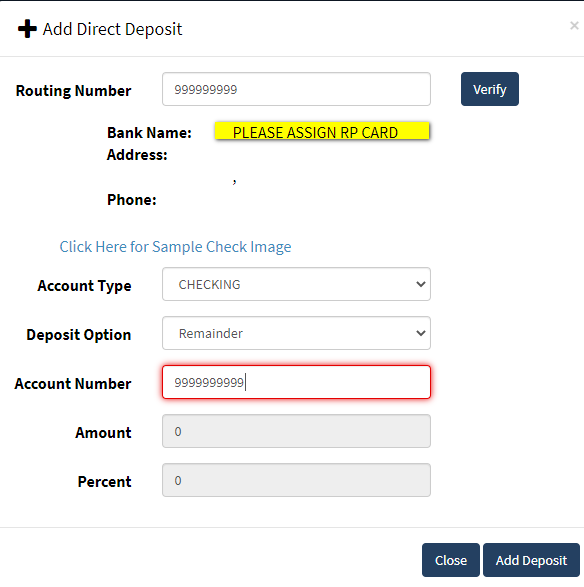Viewport: 584px width, 587px height.
Task: Select the disabled Amount field
Action: tap(296, 431)
